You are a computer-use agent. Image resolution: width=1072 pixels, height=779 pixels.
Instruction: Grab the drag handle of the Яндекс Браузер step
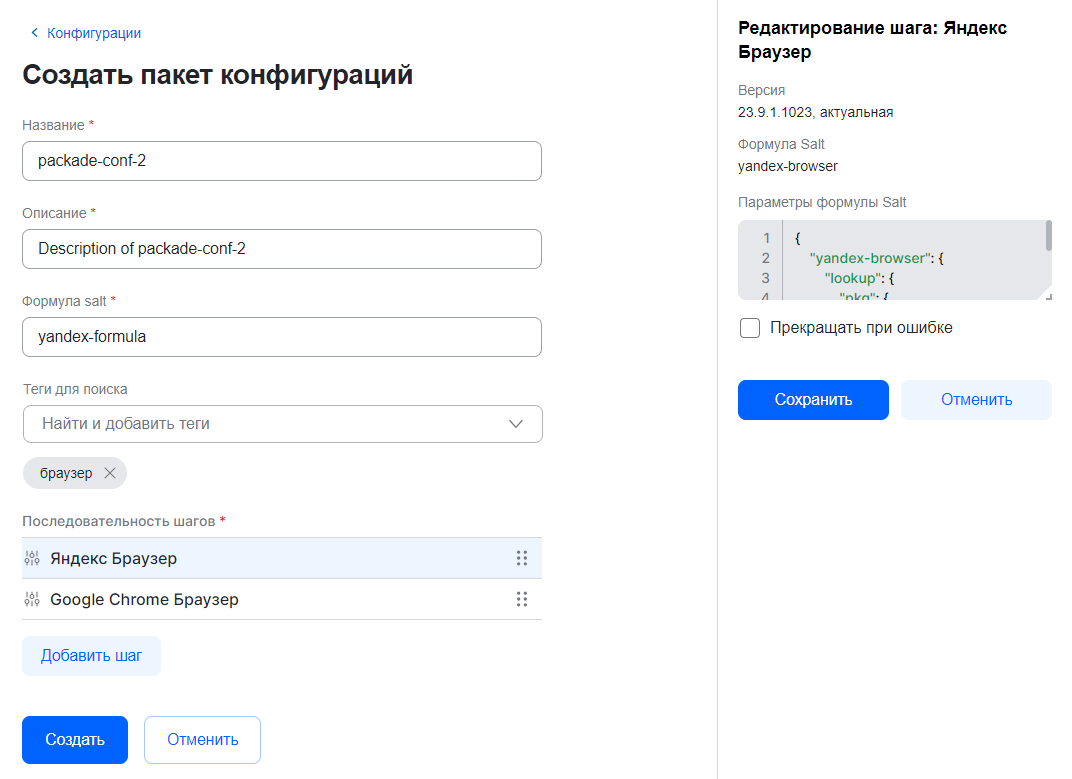tap(521, 558)
